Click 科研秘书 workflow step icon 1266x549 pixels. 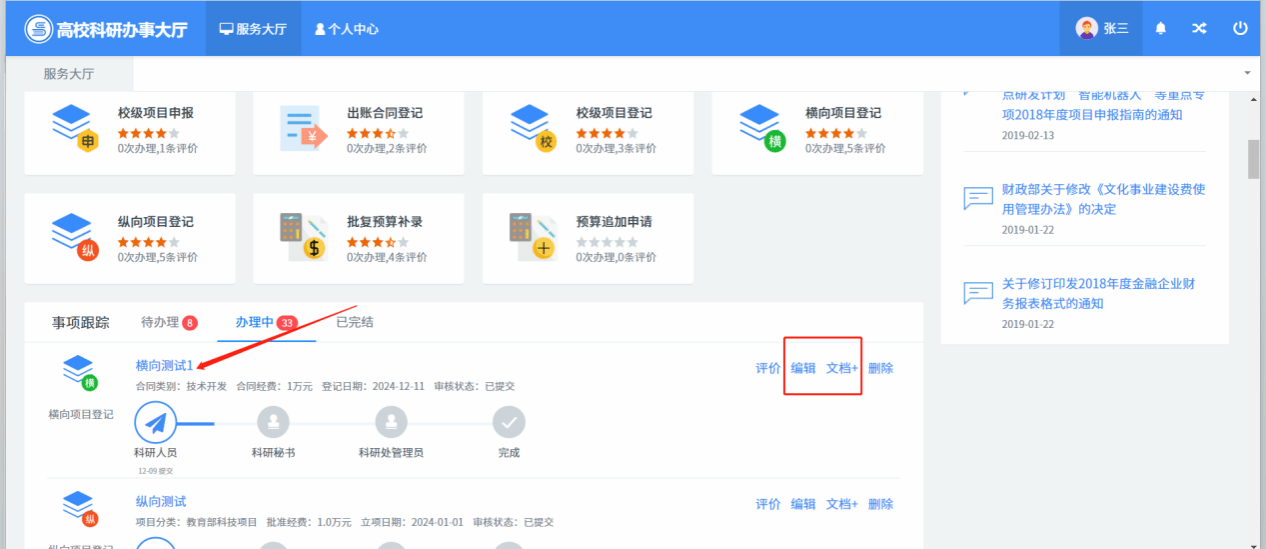(x=273, y=423)
